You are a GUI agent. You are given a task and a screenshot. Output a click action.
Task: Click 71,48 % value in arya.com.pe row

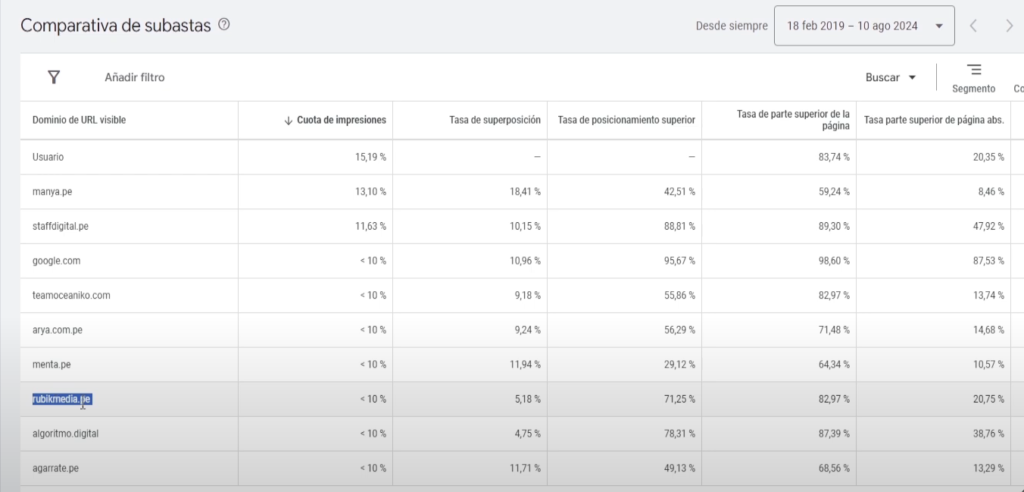[835, 330]
